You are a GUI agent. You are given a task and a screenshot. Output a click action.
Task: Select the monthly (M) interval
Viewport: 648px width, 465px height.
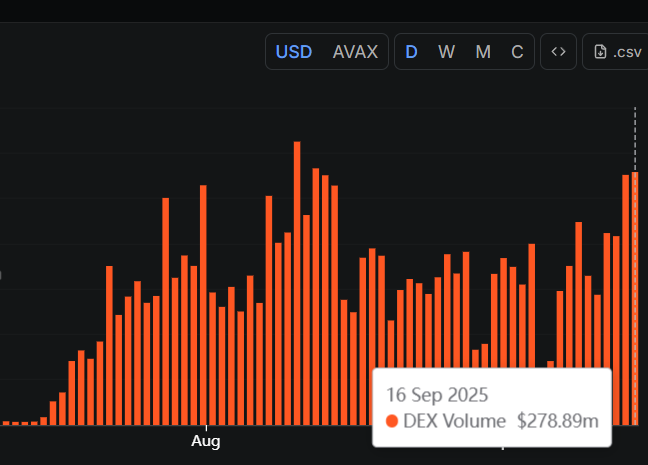(x=483, y=52)
